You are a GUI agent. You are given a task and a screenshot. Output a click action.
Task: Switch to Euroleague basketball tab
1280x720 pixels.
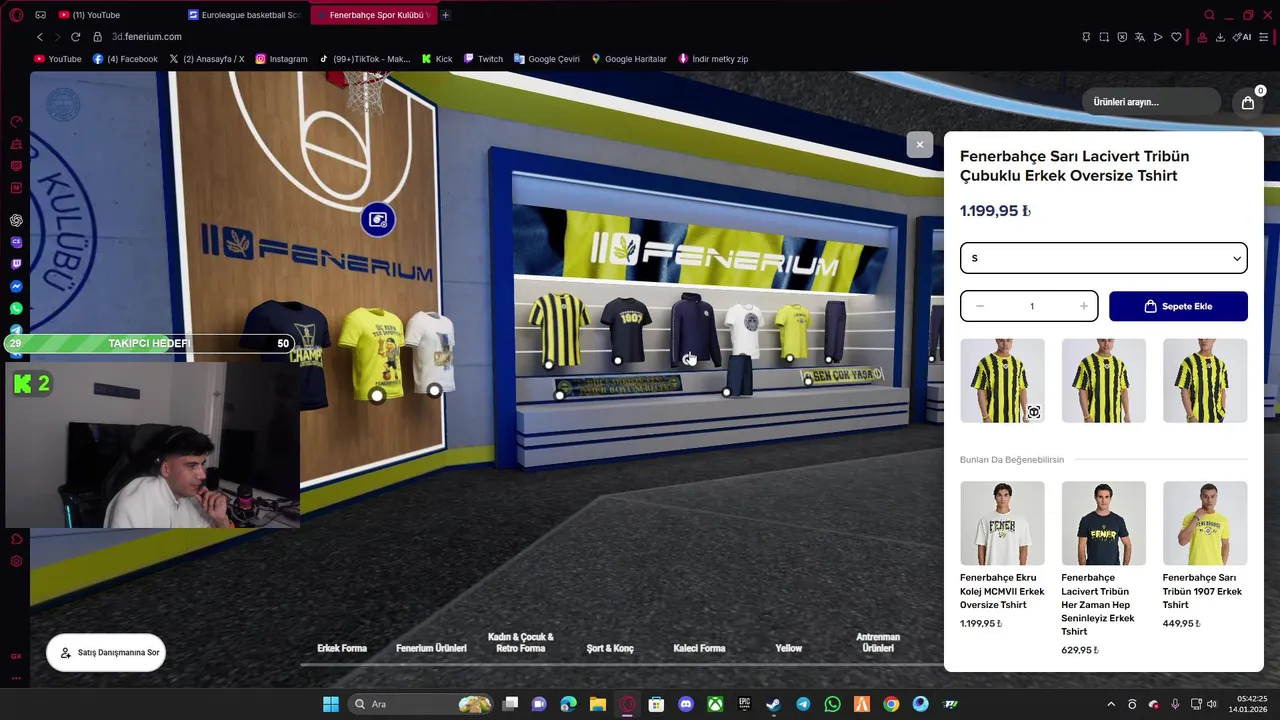tap(246, 15)
